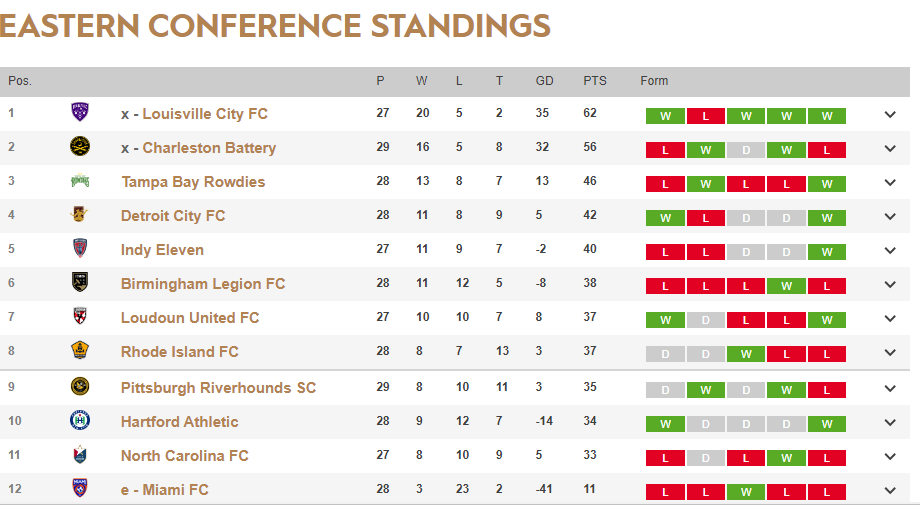The image size is (920, 505).
Task: Click Louisville City's first green W form badge
Action: [666, 116]
